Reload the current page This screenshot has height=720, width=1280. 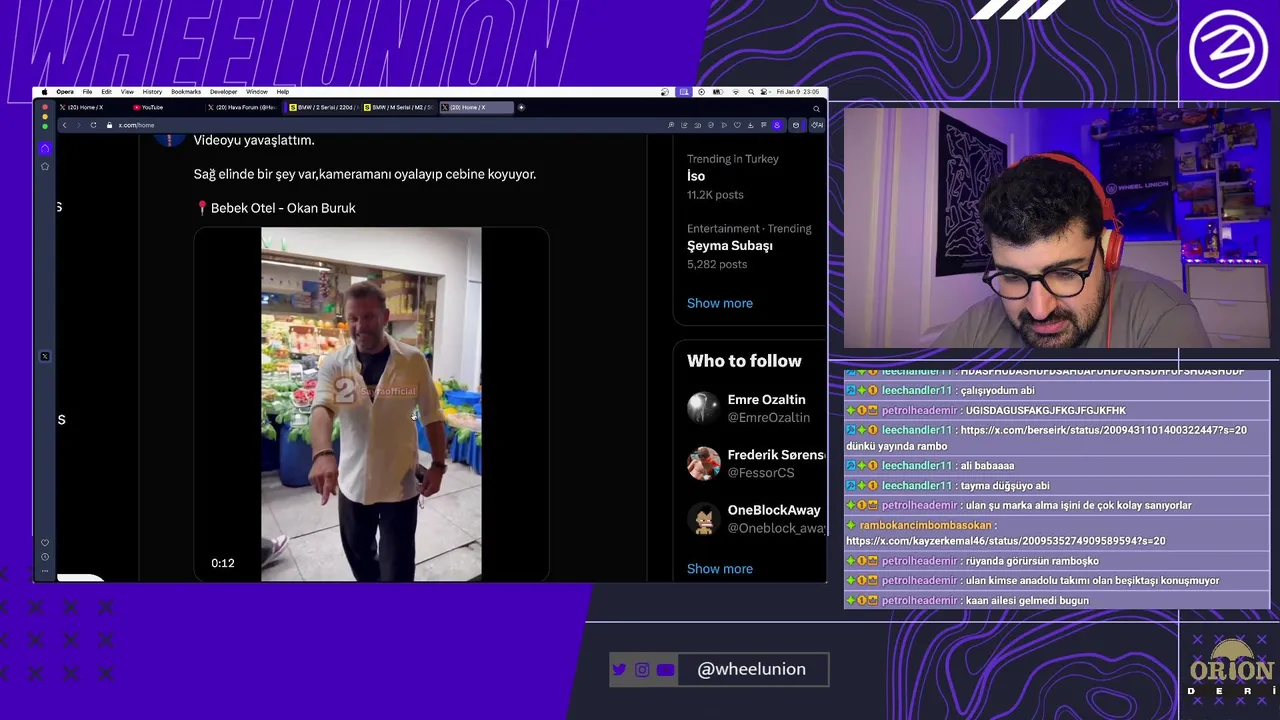coord(93,125)
